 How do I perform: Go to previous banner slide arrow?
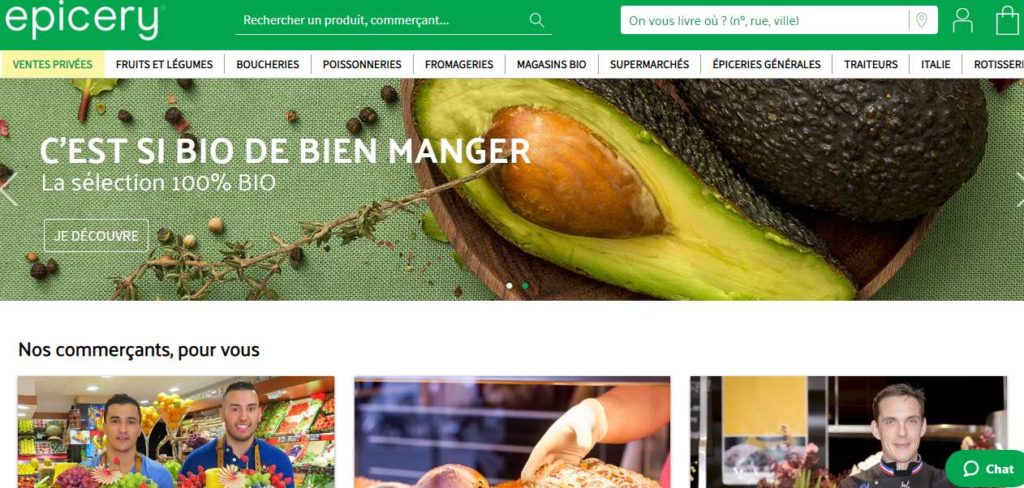point(8,189)
